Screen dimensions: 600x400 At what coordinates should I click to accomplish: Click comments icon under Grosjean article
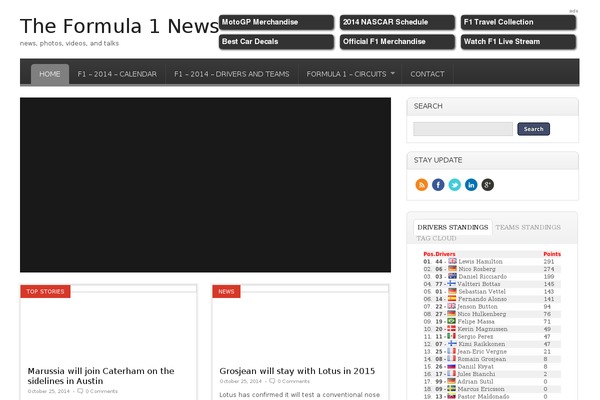pyautogui.click(x=272, y=381)
